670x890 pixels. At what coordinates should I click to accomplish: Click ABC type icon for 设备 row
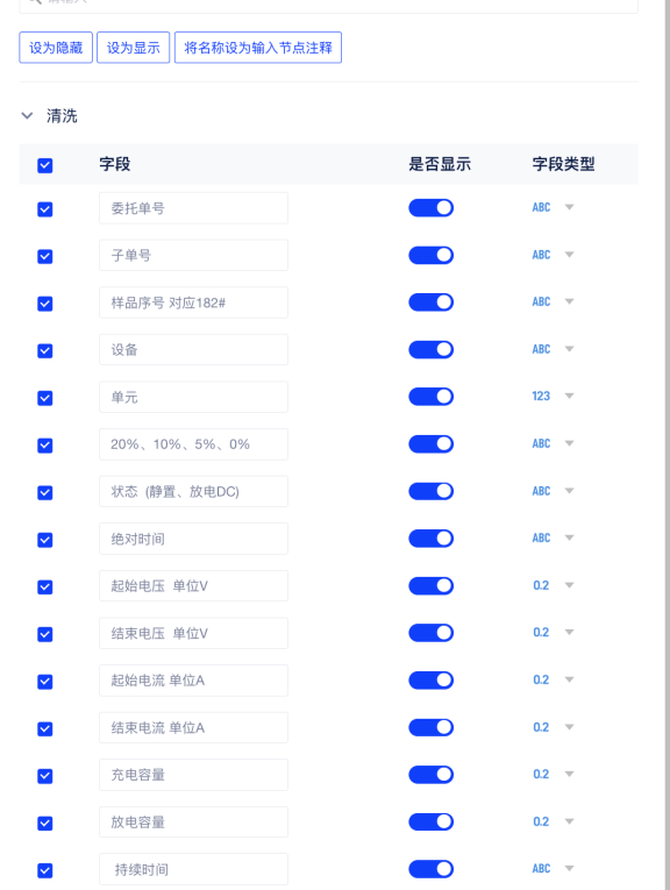tap(541, 349)
